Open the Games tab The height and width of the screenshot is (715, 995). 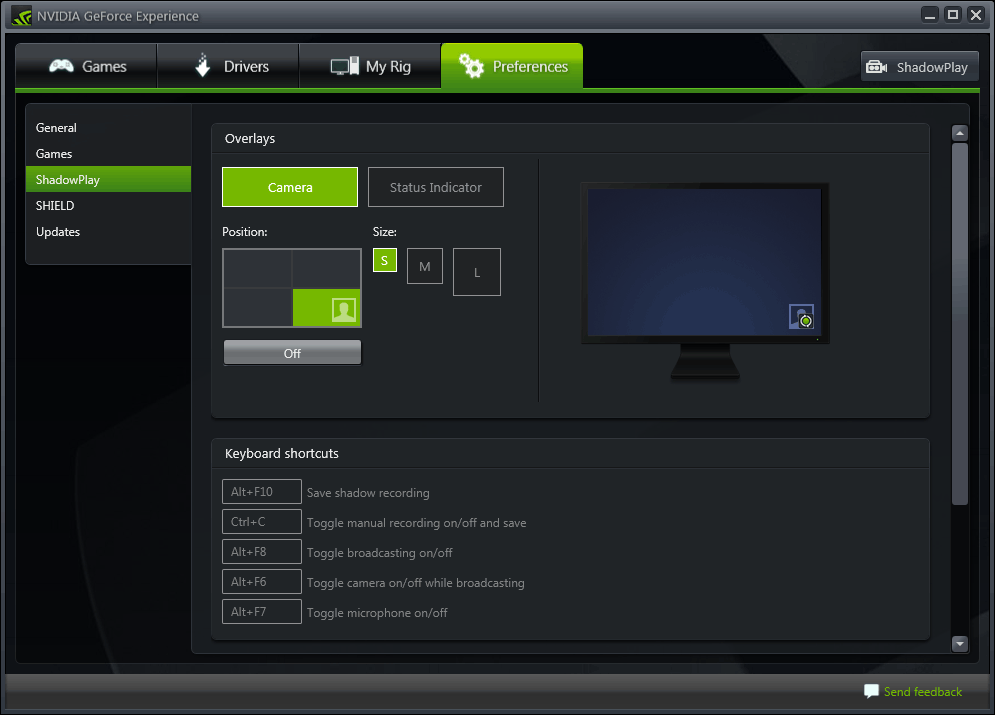pos(86,66)
